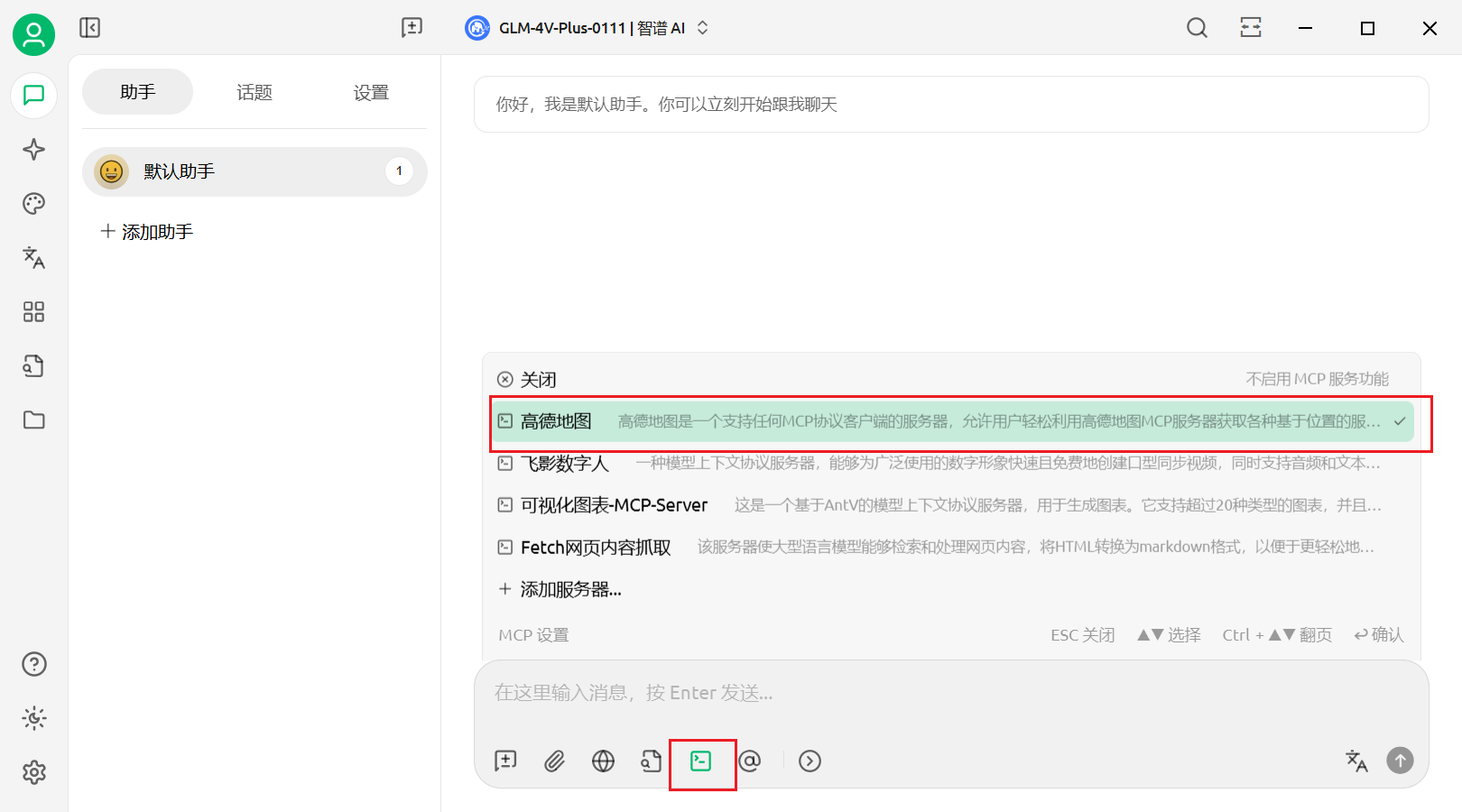The image size is (1462, 812).
Task: Open the settings gear in sidebar
Action: pos(34,772)
